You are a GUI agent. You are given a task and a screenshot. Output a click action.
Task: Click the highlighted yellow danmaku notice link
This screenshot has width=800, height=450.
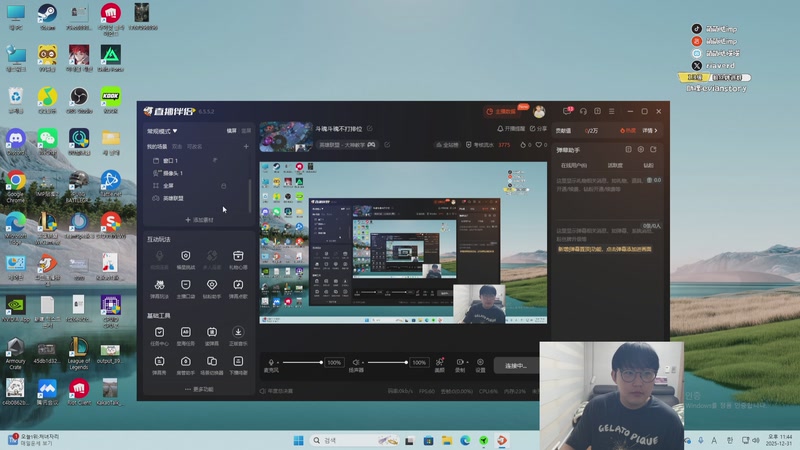click(605, 249)
